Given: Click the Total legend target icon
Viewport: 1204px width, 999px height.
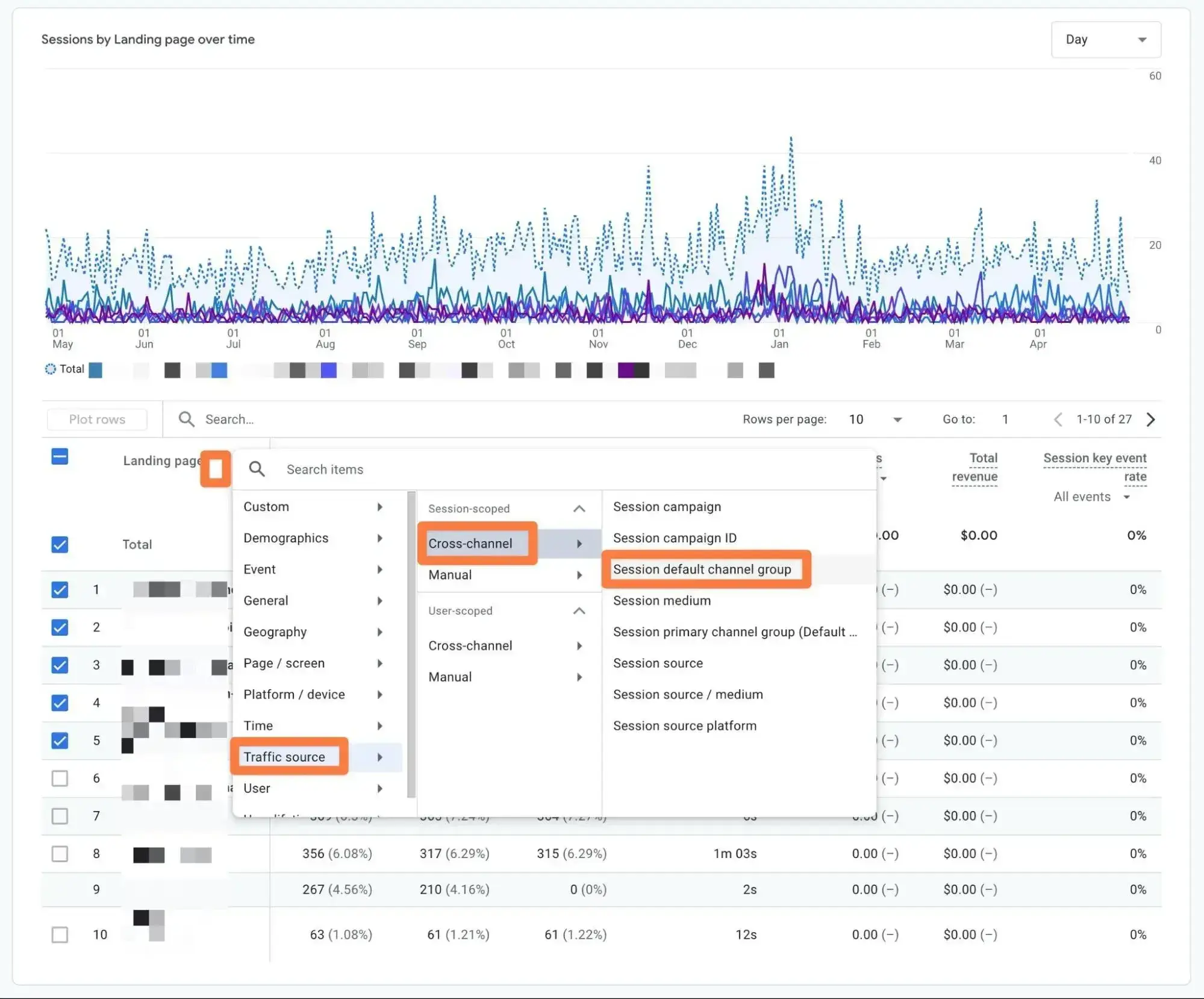Looking at the screenshot, I should pos(51,369).
